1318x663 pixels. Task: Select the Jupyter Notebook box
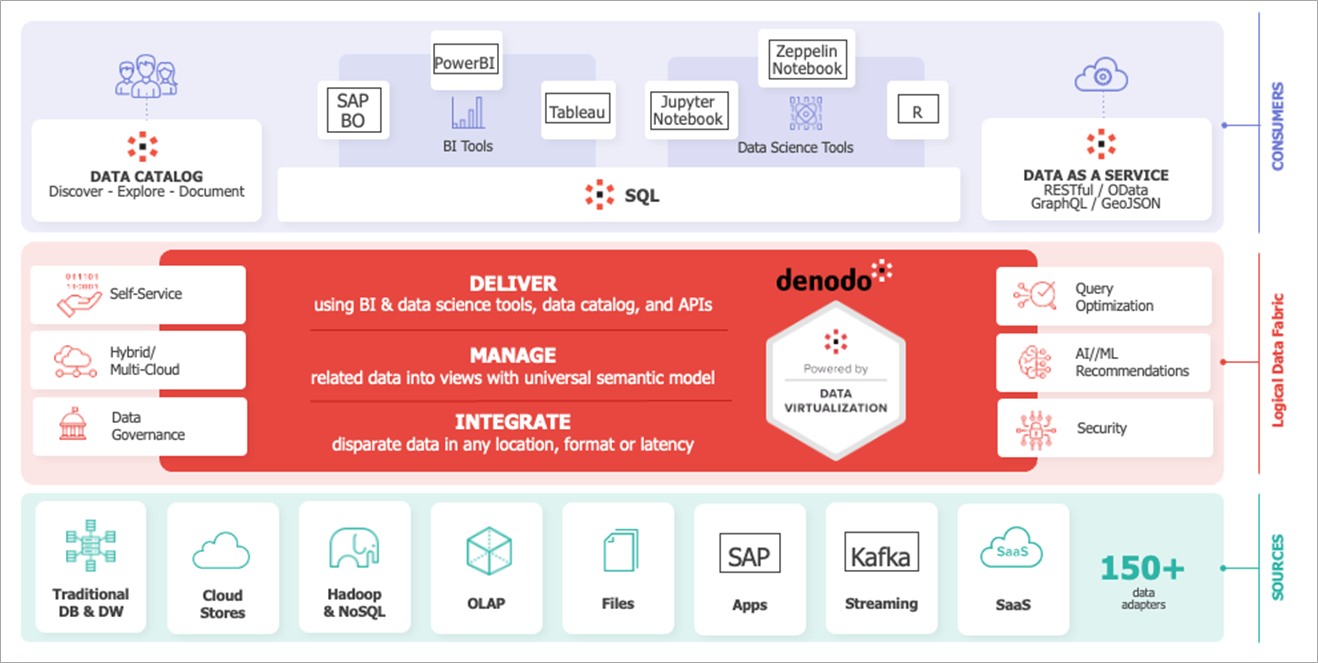[x=688, y=110]
